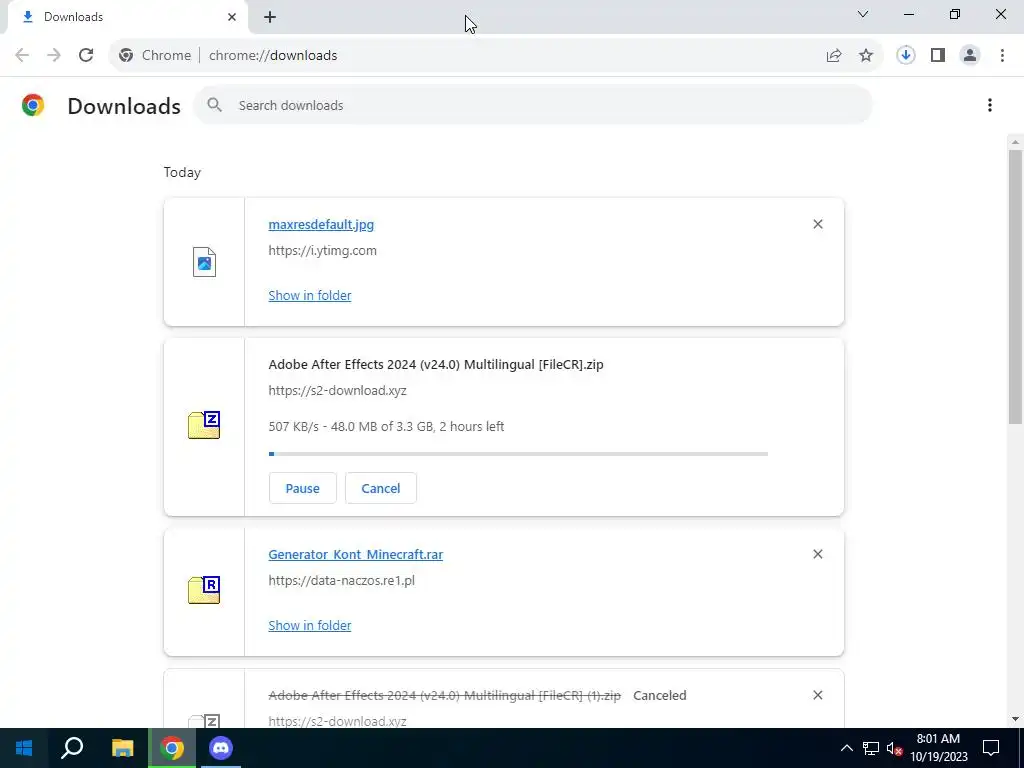Click the scrollbar down arrow
Viewport: 1024px width, 768px height.
[1015, 719]
